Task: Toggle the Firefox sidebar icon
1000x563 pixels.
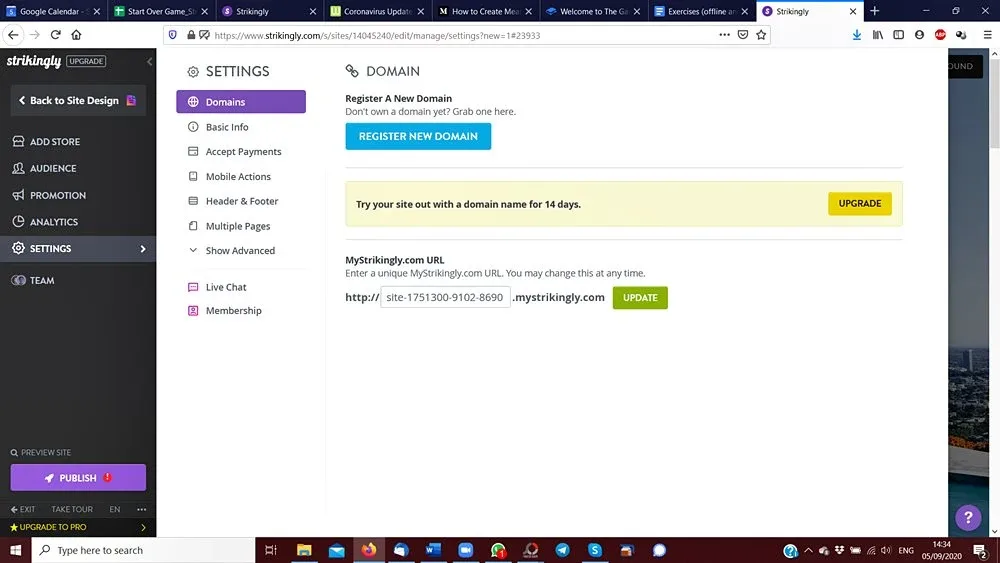Action: click(x=898, y=35)
